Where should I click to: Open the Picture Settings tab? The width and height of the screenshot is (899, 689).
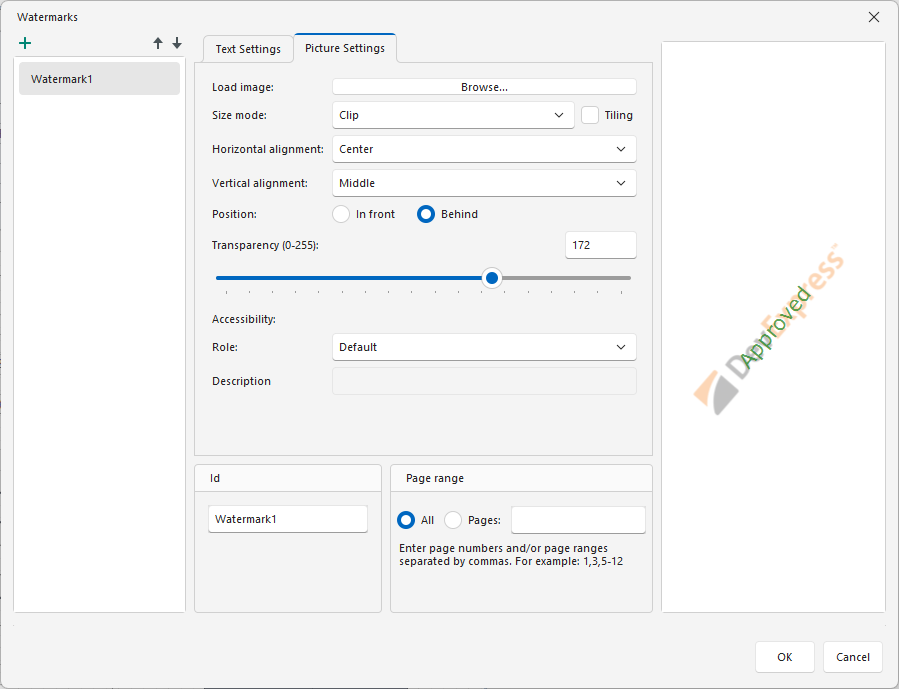pos(345,48)
